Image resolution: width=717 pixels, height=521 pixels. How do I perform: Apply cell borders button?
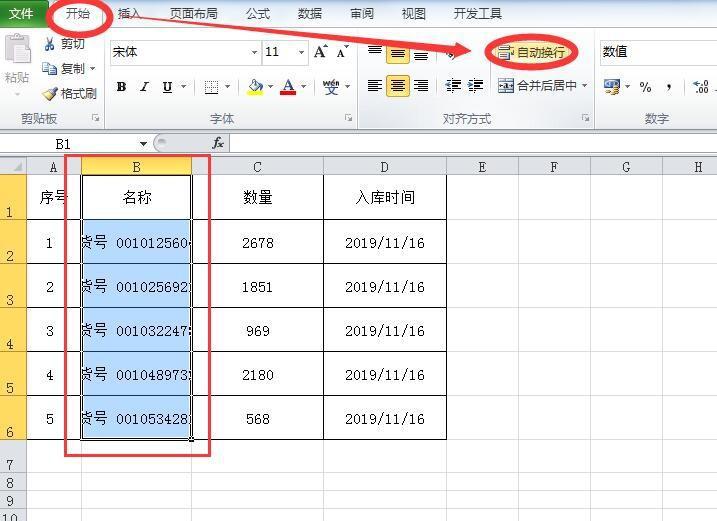coord(211,86)
